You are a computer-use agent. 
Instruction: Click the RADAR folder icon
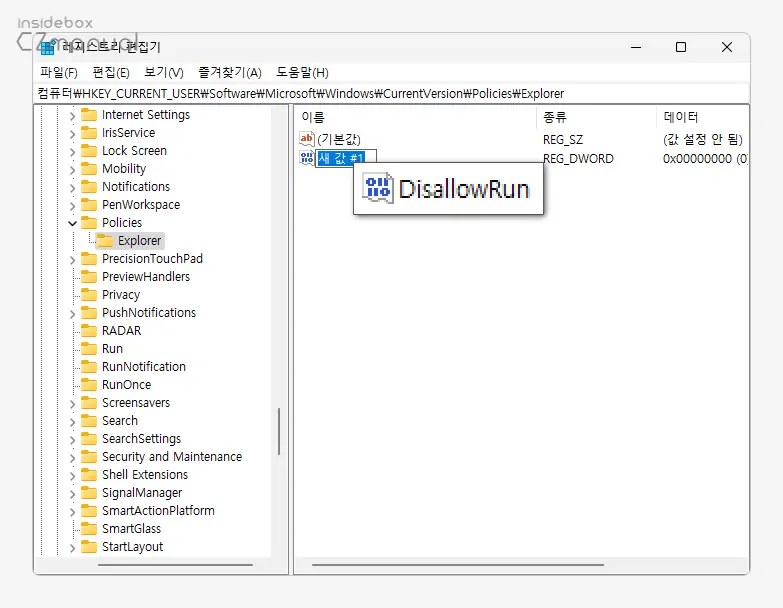tap(89, 331)
